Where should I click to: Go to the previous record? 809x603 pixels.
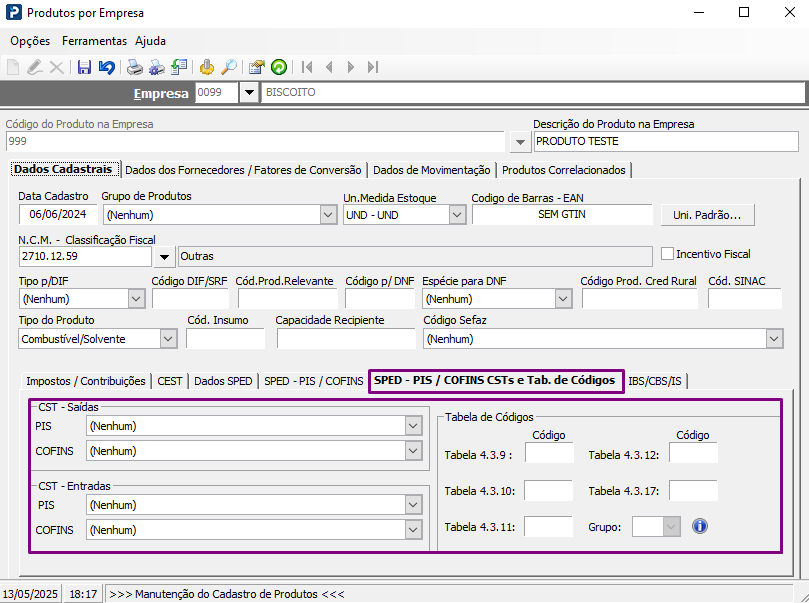click(329, 67)
